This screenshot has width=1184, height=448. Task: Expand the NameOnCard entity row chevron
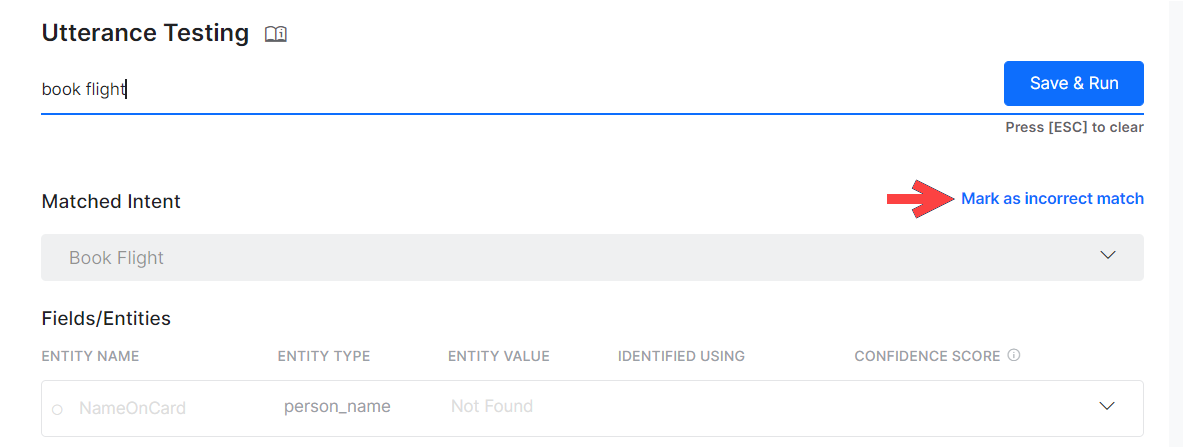pos(1107,406)
